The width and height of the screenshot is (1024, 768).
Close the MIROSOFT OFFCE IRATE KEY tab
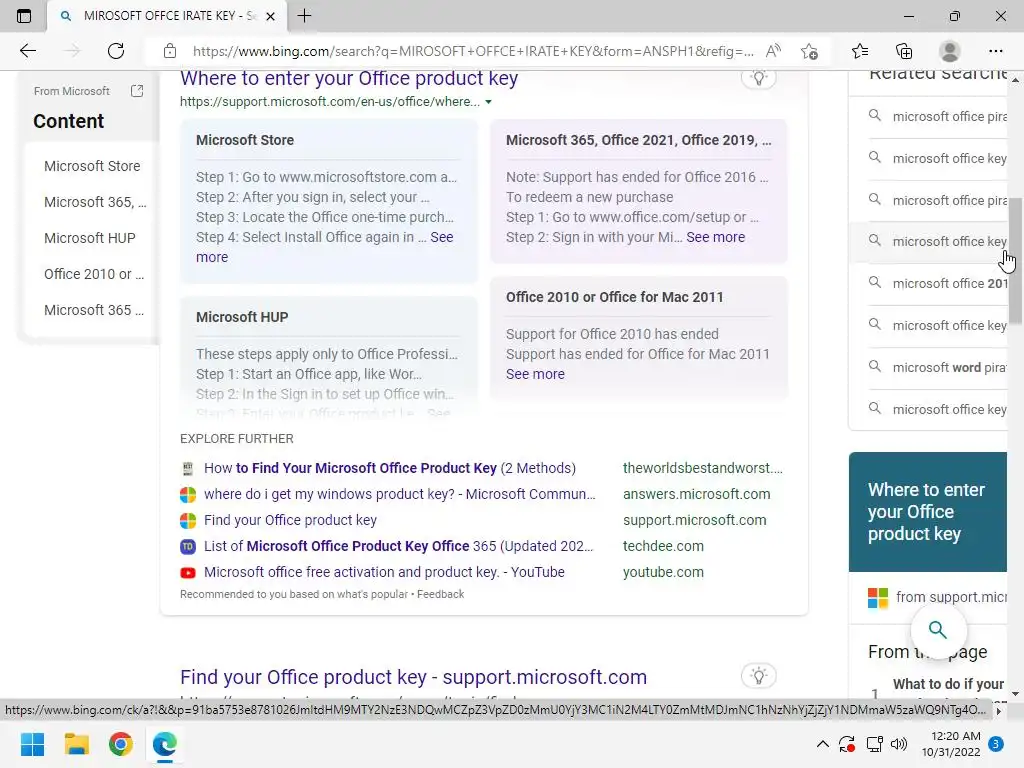270,16
